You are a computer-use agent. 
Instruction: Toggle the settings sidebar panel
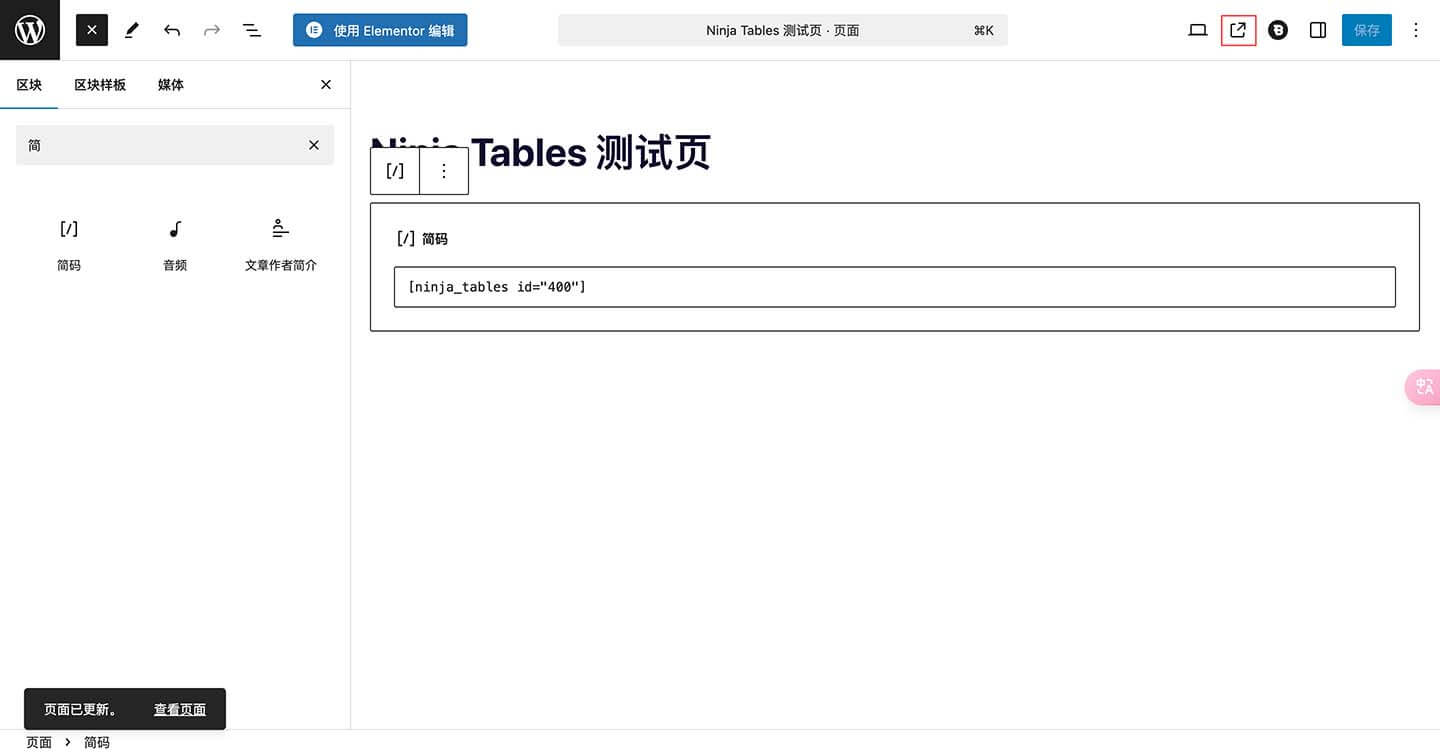(1318, 30)
